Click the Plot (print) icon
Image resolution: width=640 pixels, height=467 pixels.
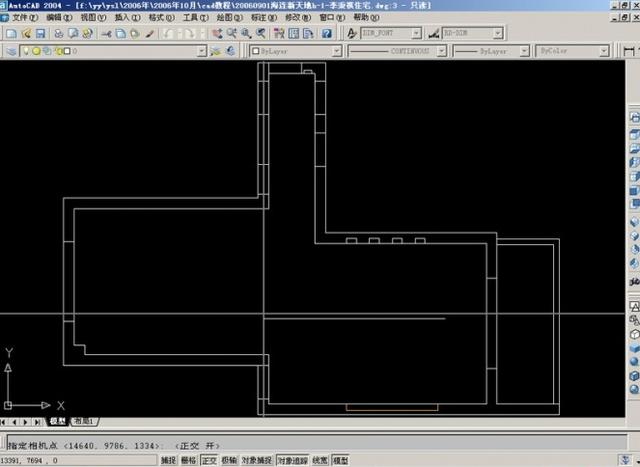click(59, 33)
